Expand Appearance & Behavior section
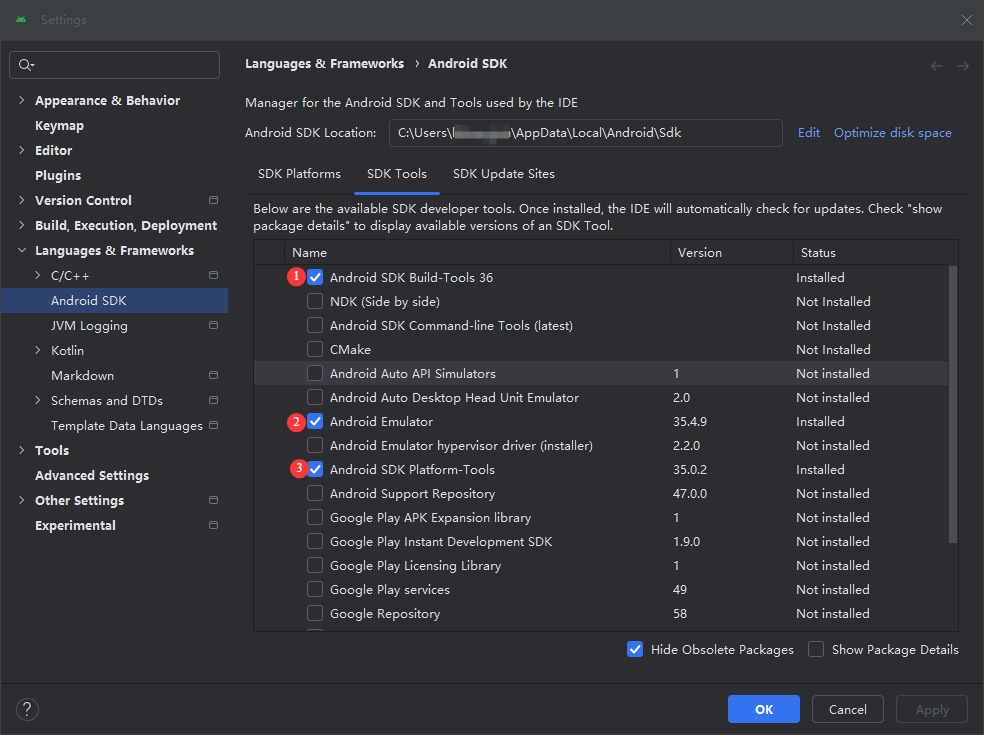The width and height of the screenshot is (984, 735). point(21,100)
